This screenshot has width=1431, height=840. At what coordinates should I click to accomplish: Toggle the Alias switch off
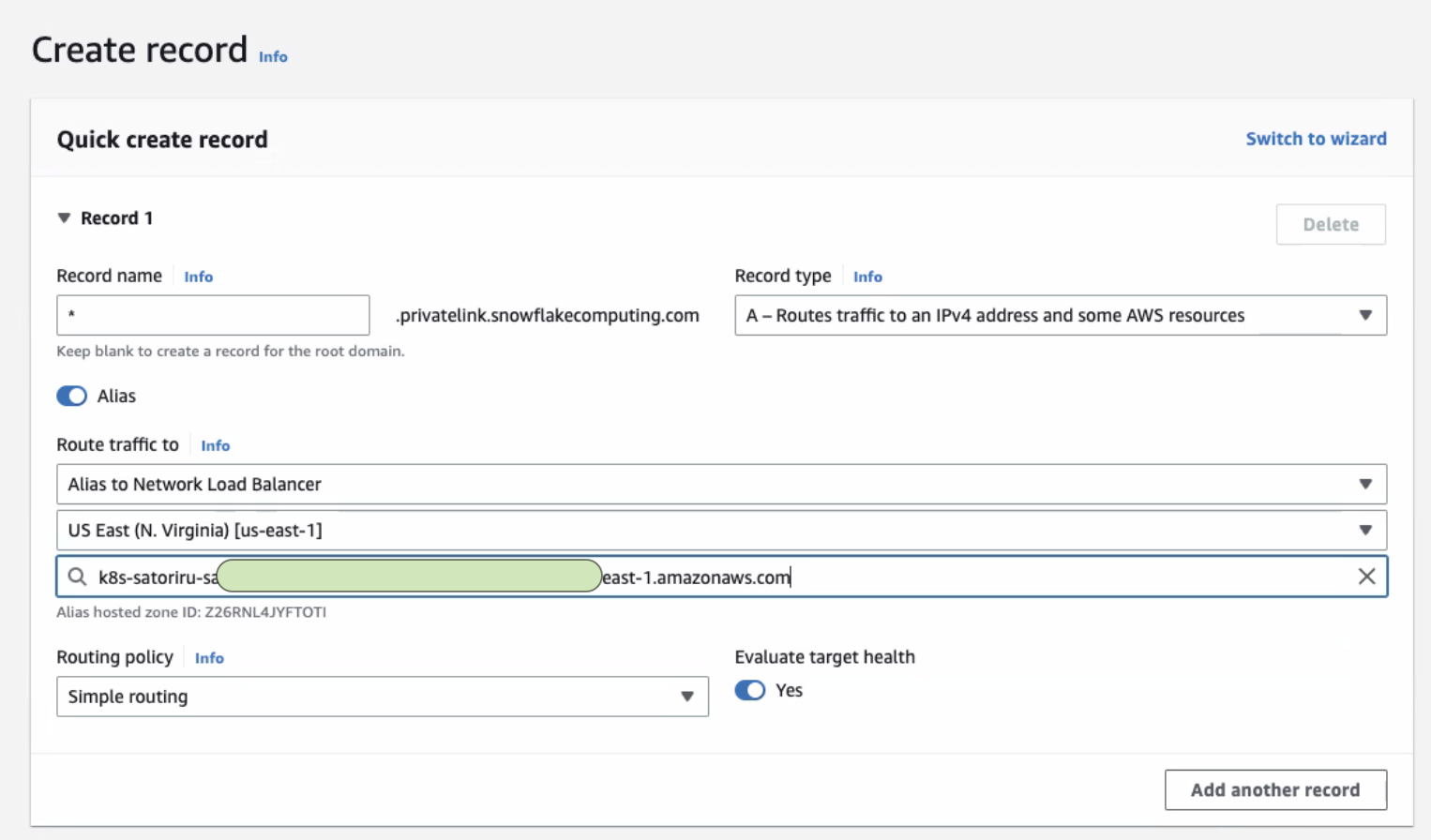[x=72, y=396]
